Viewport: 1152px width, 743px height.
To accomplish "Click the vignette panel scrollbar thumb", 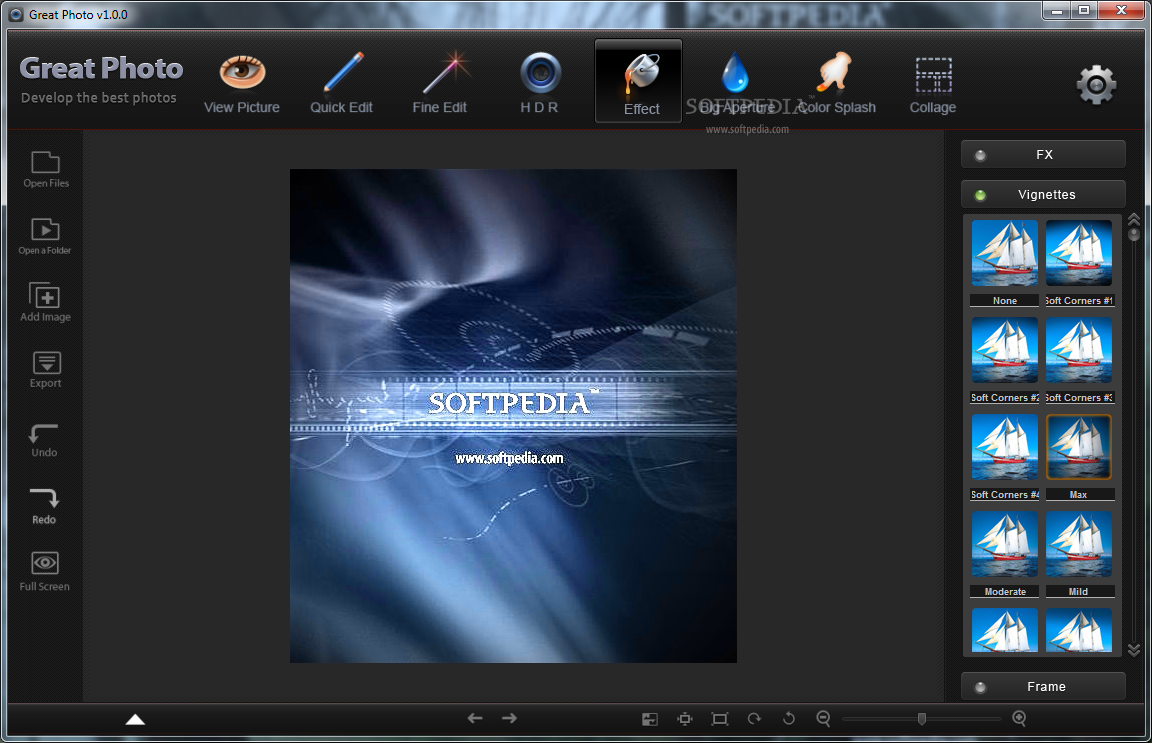I will pyautogui.click(x=1134, y=234).
